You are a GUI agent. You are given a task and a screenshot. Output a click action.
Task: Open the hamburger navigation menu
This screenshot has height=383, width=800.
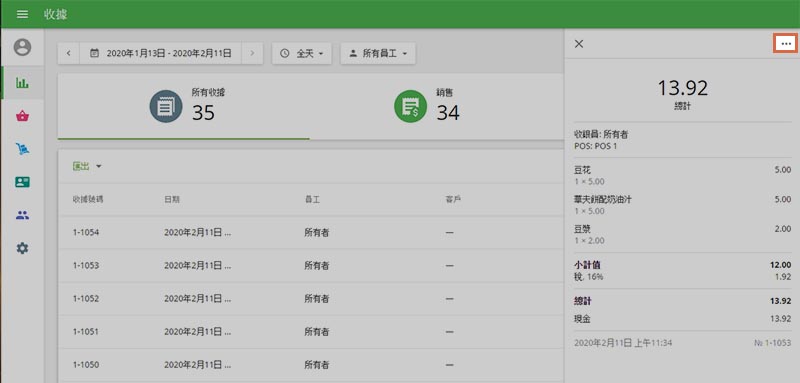point(22,14)
